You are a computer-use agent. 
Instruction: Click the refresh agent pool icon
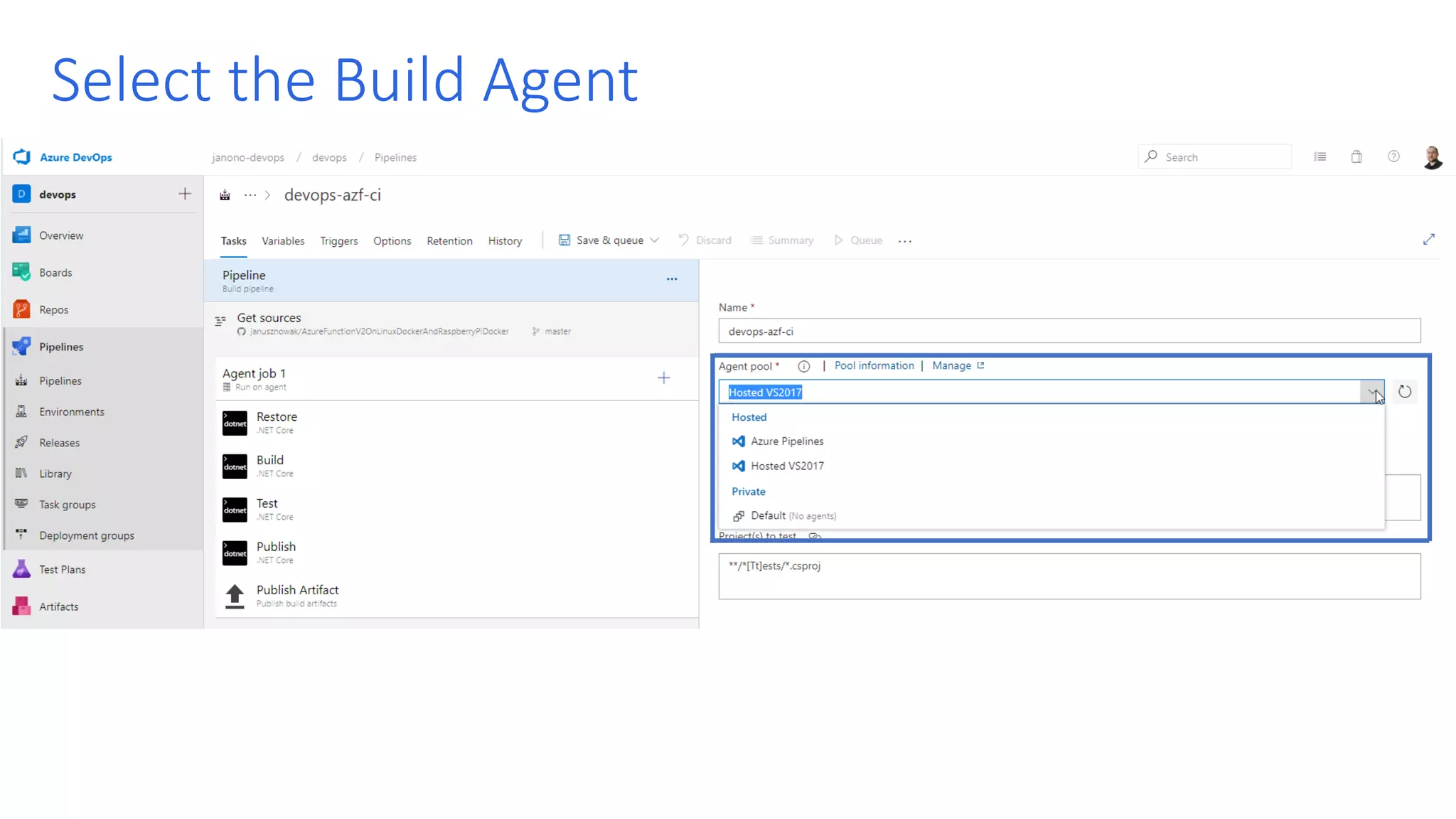(x=1404, y=392)
